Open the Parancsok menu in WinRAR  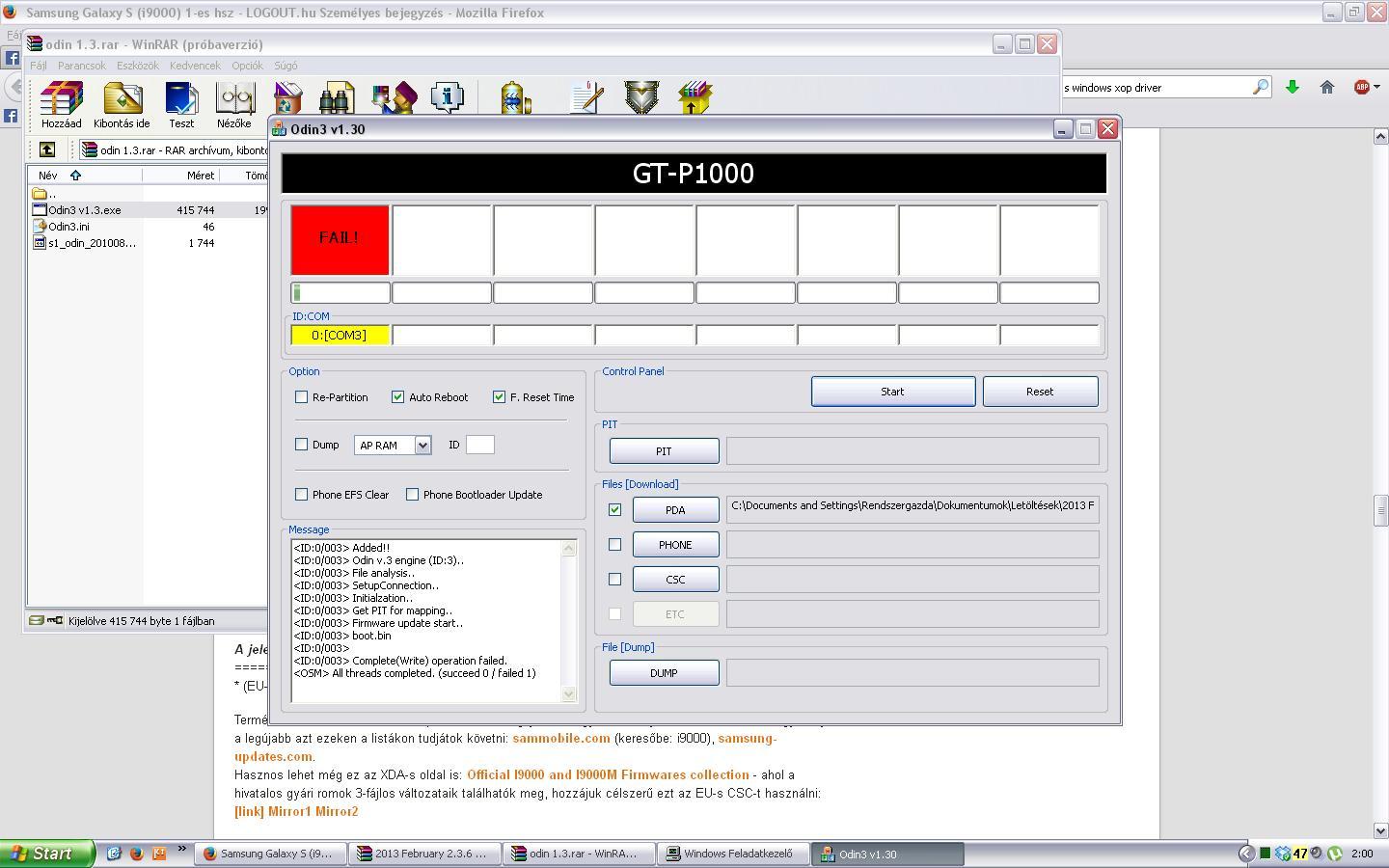coord(82,66)
